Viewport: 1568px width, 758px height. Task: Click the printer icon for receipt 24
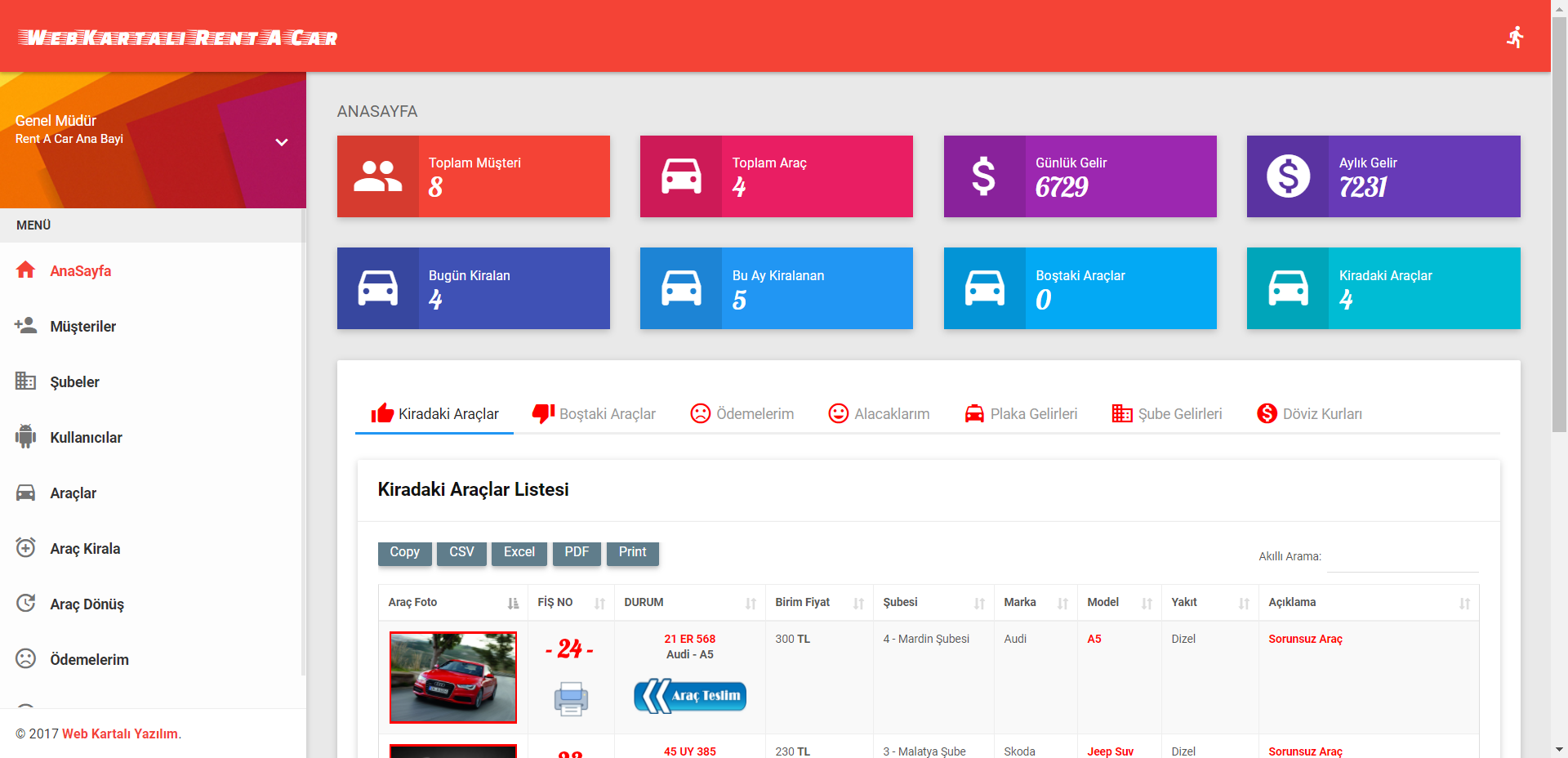pyautogui.click(x=571, y=698)
